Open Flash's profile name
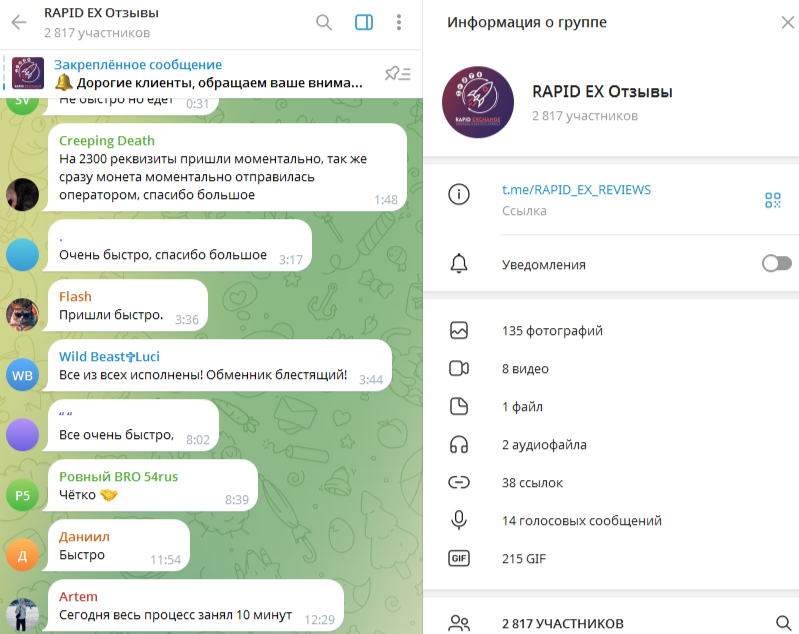 75,297
